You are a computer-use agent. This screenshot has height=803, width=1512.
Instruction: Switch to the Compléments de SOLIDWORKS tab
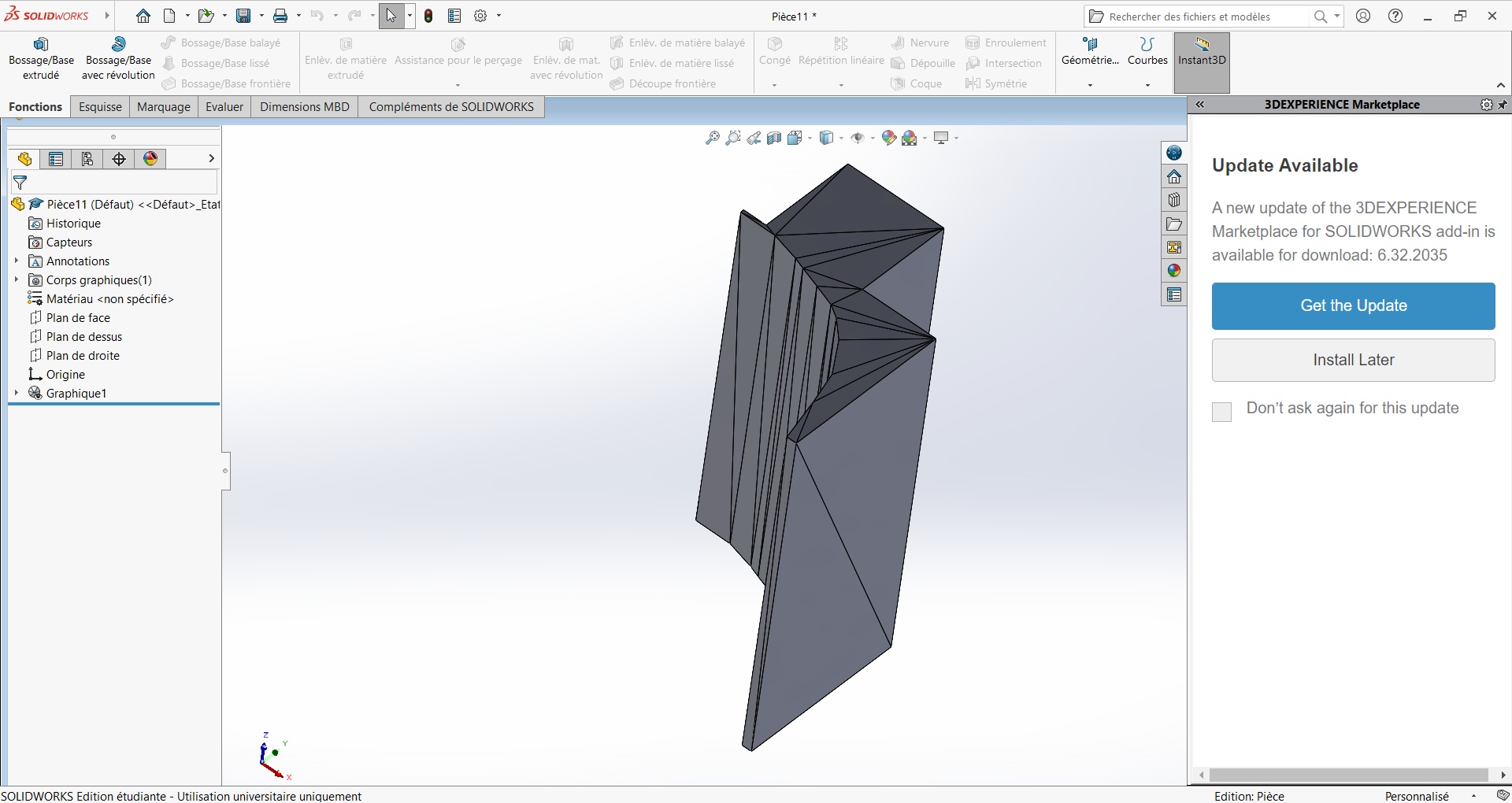point(451,107)
